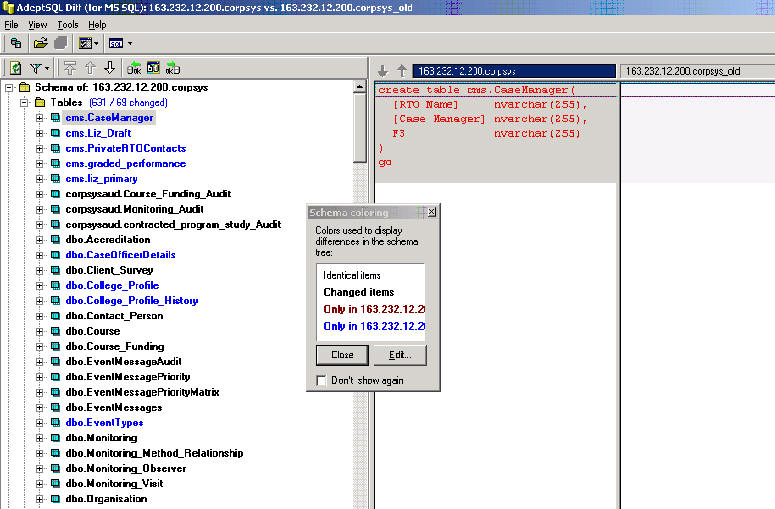Expand the dbo.Accreditation table node
This screenshot has width=775, height=509.
[40, 240]
